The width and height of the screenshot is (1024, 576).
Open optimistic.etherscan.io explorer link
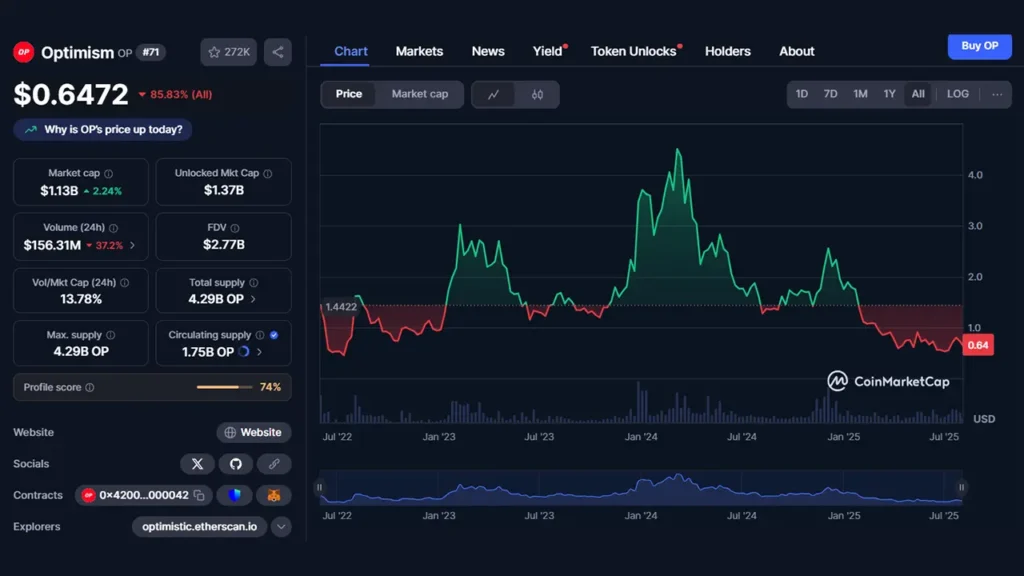199,526
